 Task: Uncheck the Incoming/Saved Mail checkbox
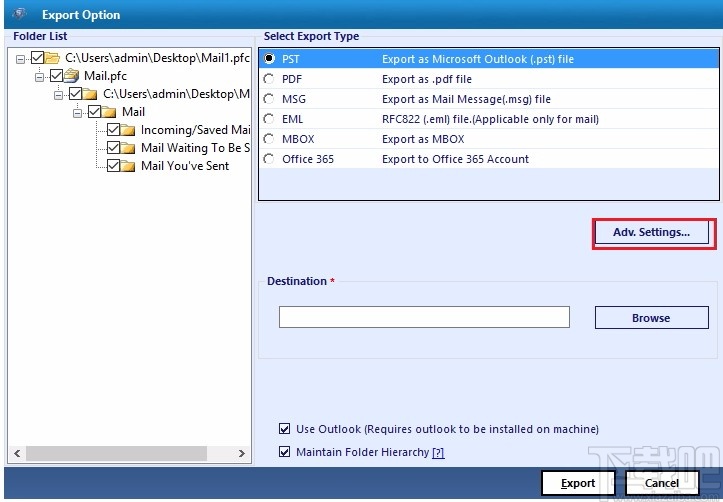click(x=113, y=130)
